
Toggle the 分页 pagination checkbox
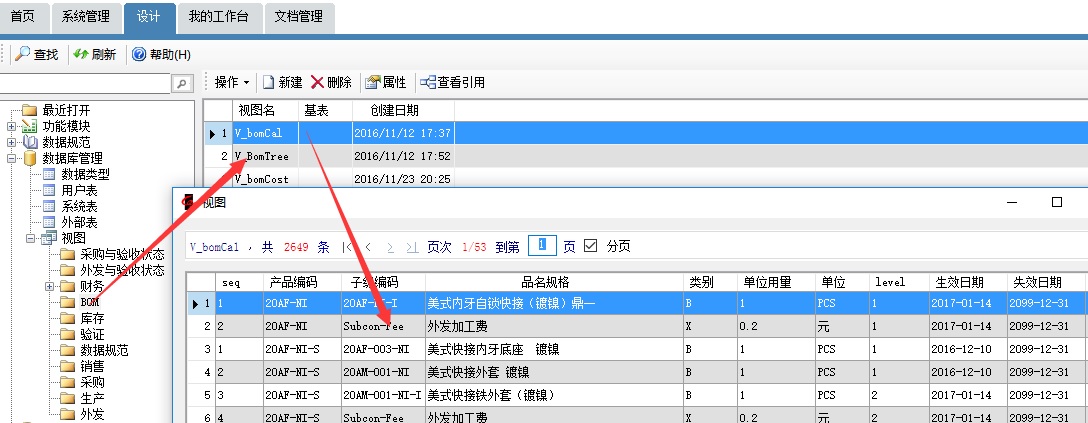[590, 246]
